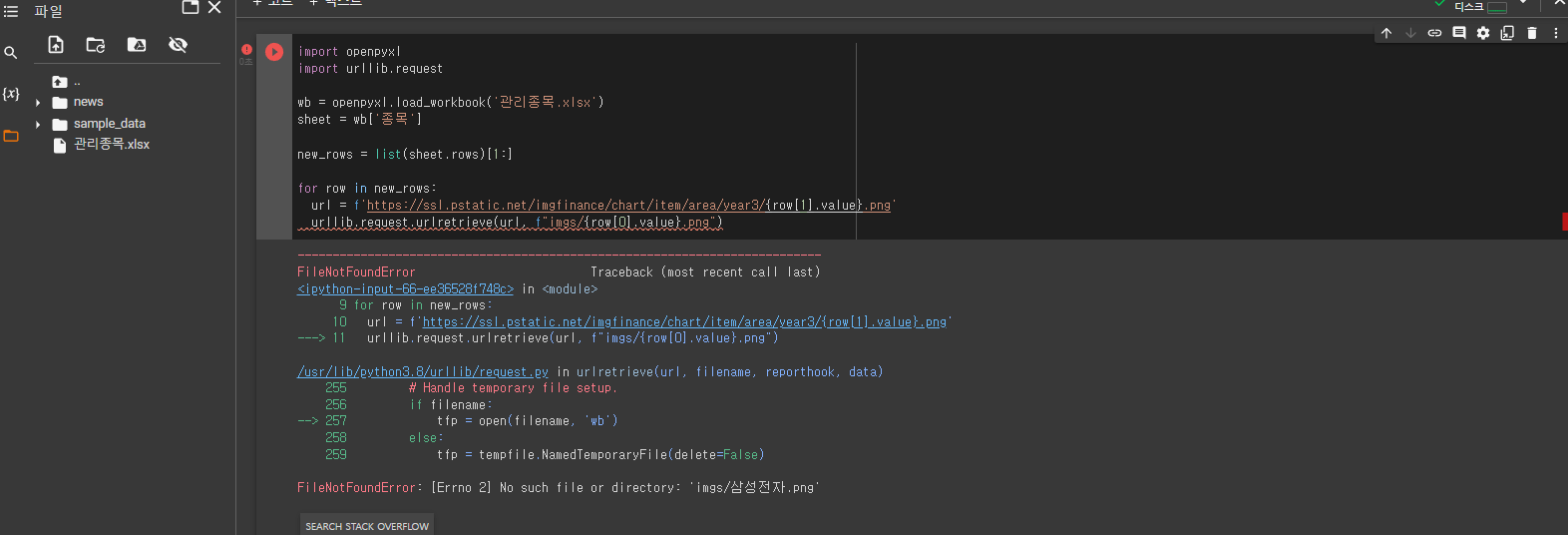Toggle hidden files visibility
Image resolution: width=1568 pixels, height=535 pixels.
coord(178,45)
